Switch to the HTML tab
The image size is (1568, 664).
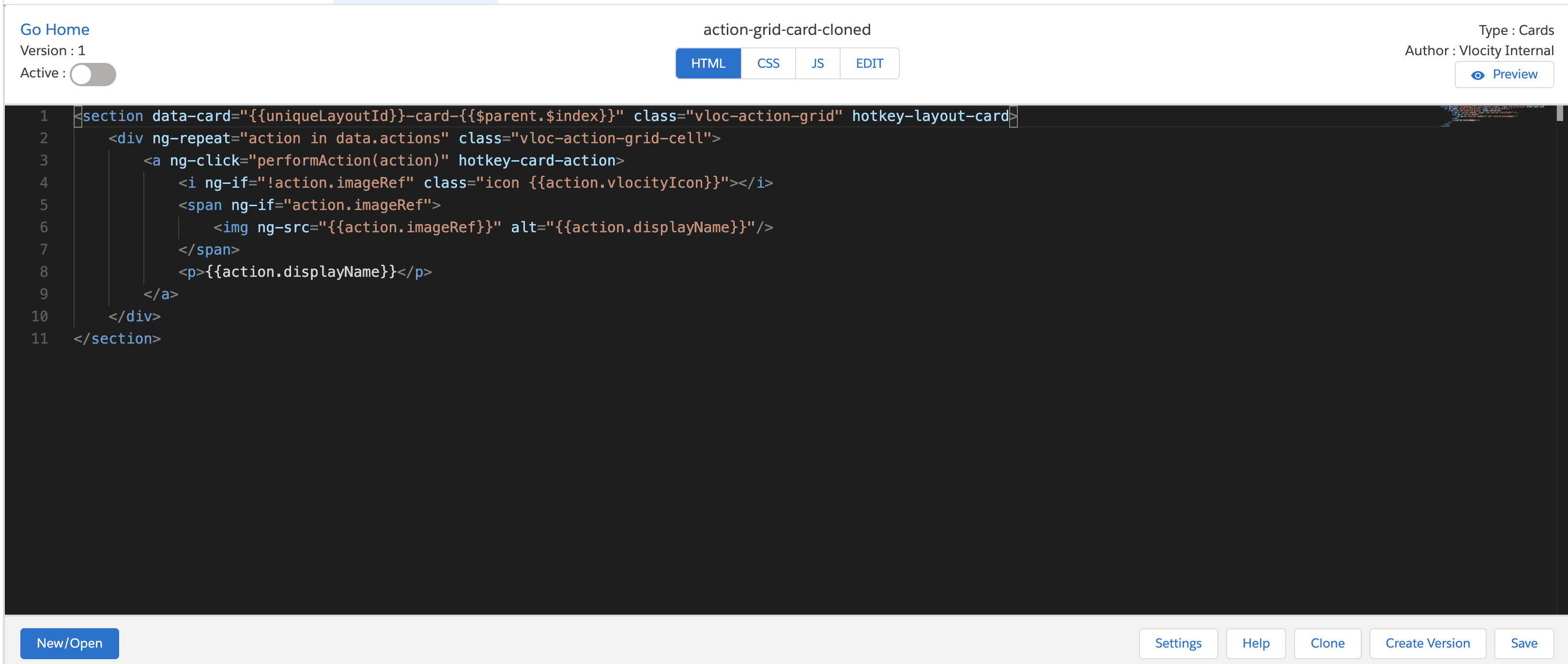coord(708,63)
